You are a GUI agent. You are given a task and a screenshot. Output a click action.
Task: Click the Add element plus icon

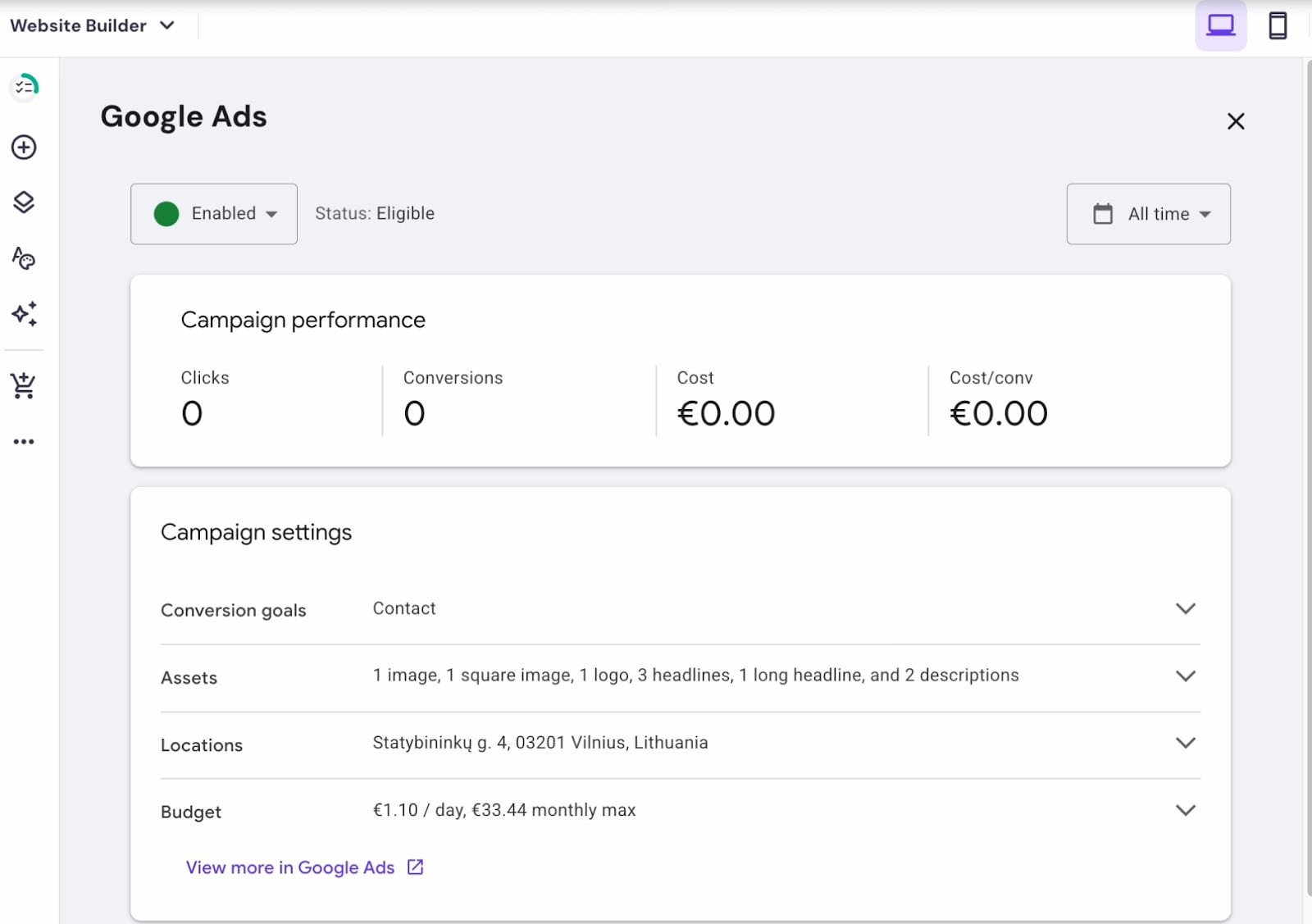click(24, 148)
